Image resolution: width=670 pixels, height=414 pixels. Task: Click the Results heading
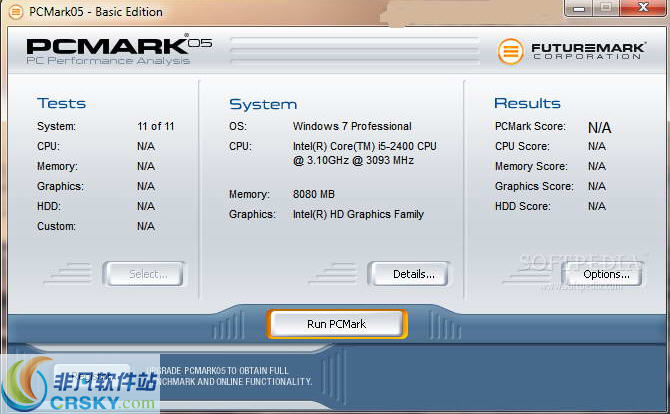click(x=527, y=103)
